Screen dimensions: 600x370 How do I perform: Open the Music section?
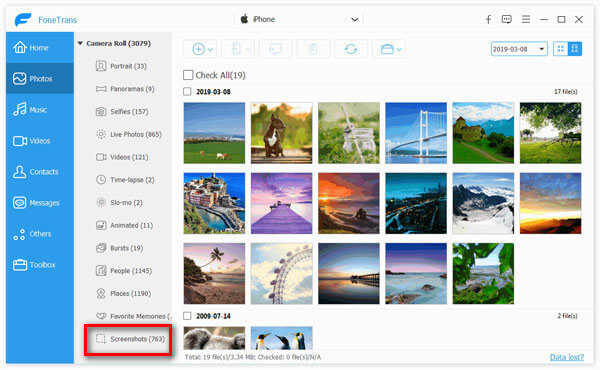[x=40, y=109]
